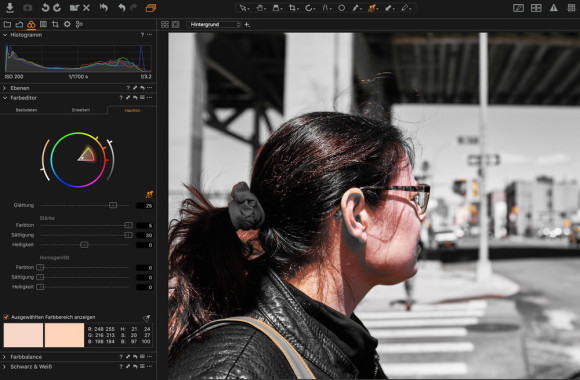Screen dimensions: 580x380
Task: Toggle multi-image viewer grid icon
Action: (165, 24)
